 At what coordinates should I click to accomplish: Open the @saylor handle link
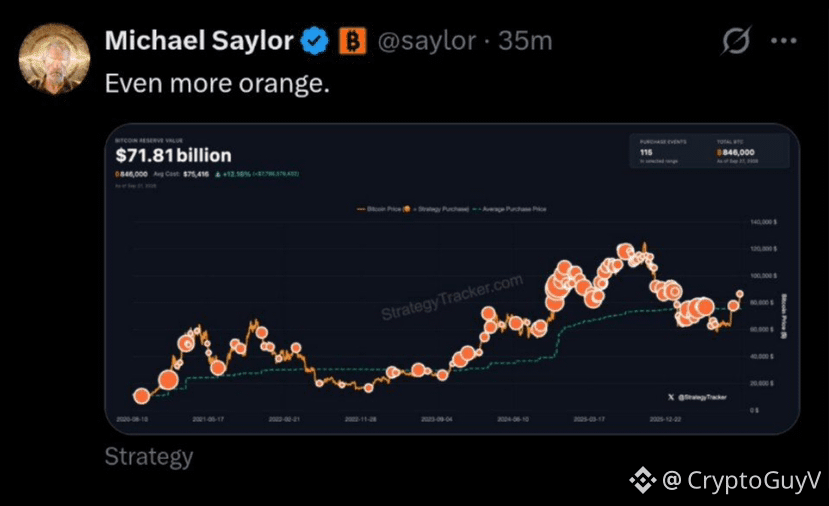[427, 41]
